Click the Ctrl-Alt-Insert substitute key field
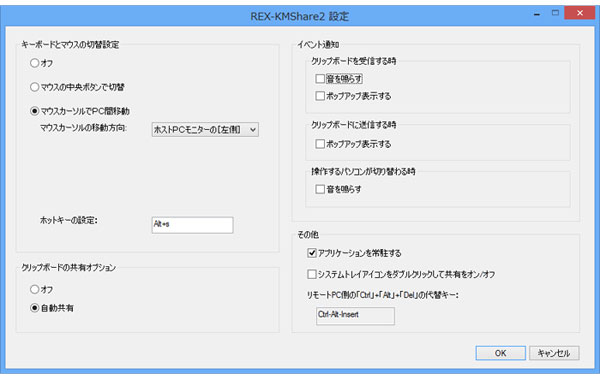 (x=355, y=316)
